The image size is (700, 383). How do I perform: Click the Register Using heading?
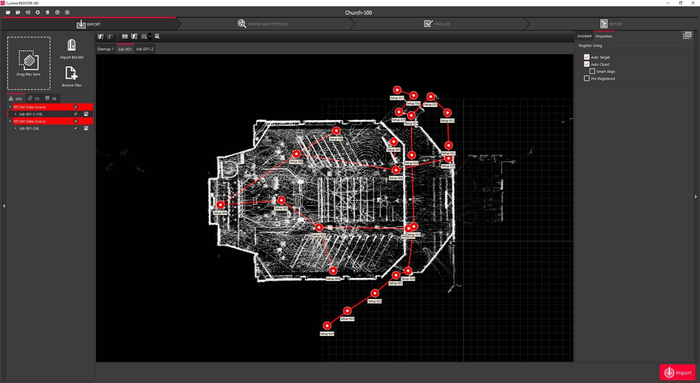click(x=590, y=46)
